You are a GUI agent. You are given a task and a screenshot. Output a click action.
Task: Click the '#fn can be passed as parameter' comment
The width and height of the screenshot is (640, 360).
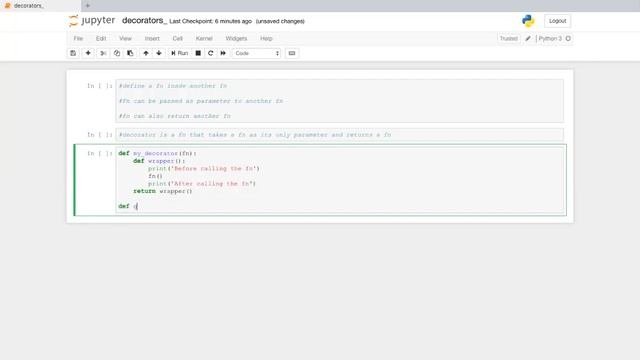pos(201,101)
